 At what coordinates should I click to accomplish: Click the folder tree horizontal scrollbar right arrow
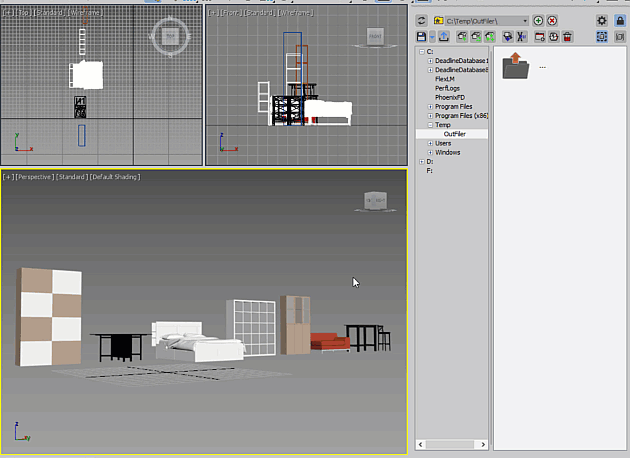pos(483,444)
